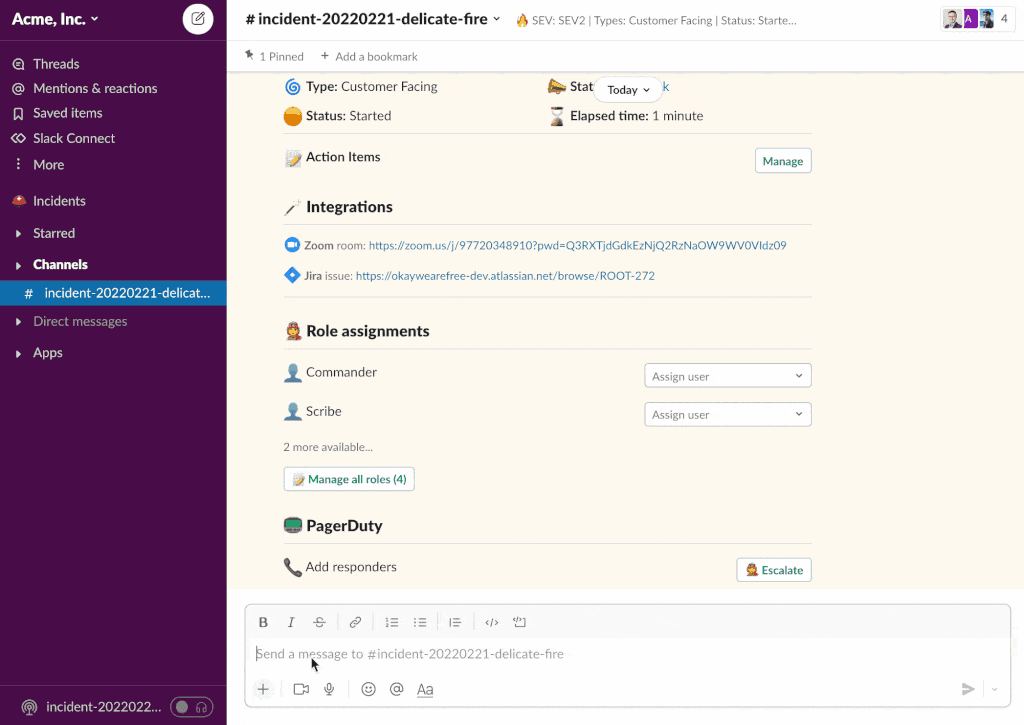Open the emoji picker
Screen dimensions: 1024x725
368,689
